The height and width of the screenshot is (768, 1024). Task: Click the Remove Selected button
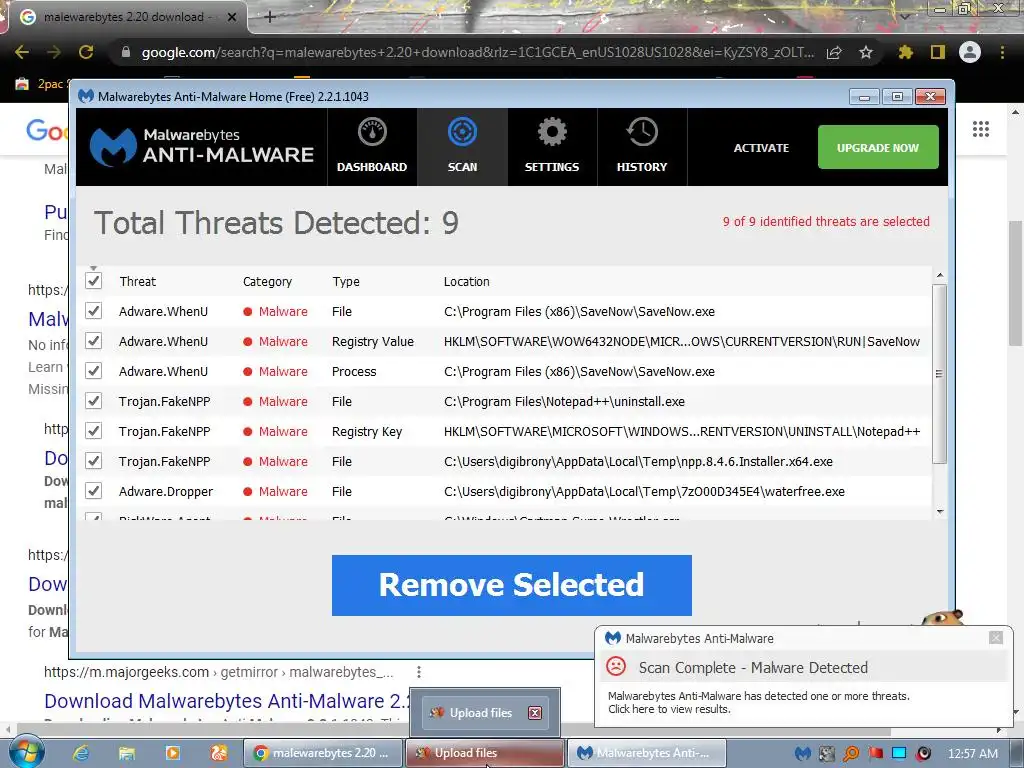(x=511, y=585)
